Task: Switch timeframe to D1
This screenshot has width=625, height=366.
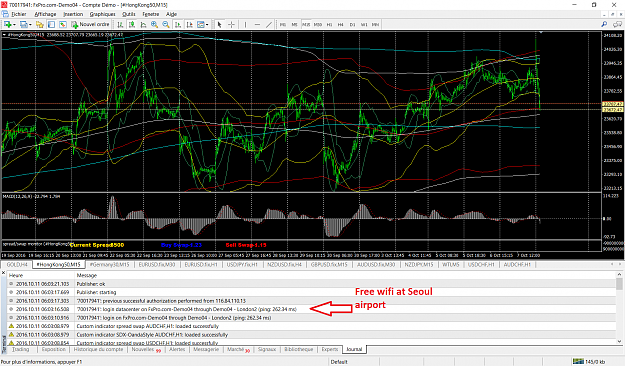Action: 352,25
